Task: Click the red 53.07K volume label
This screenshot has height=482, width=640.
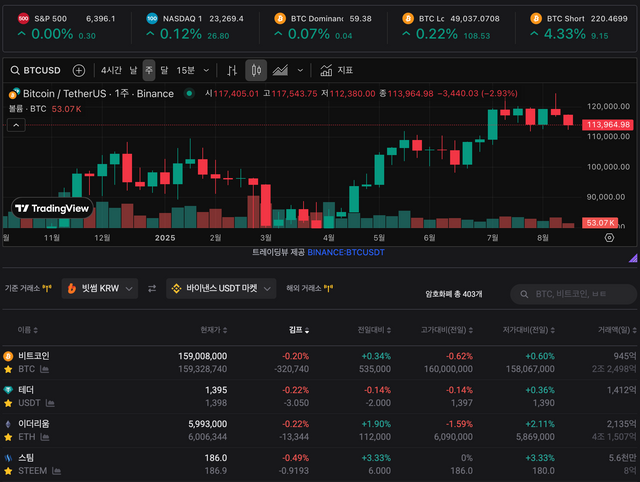Action: click(600, 223)
